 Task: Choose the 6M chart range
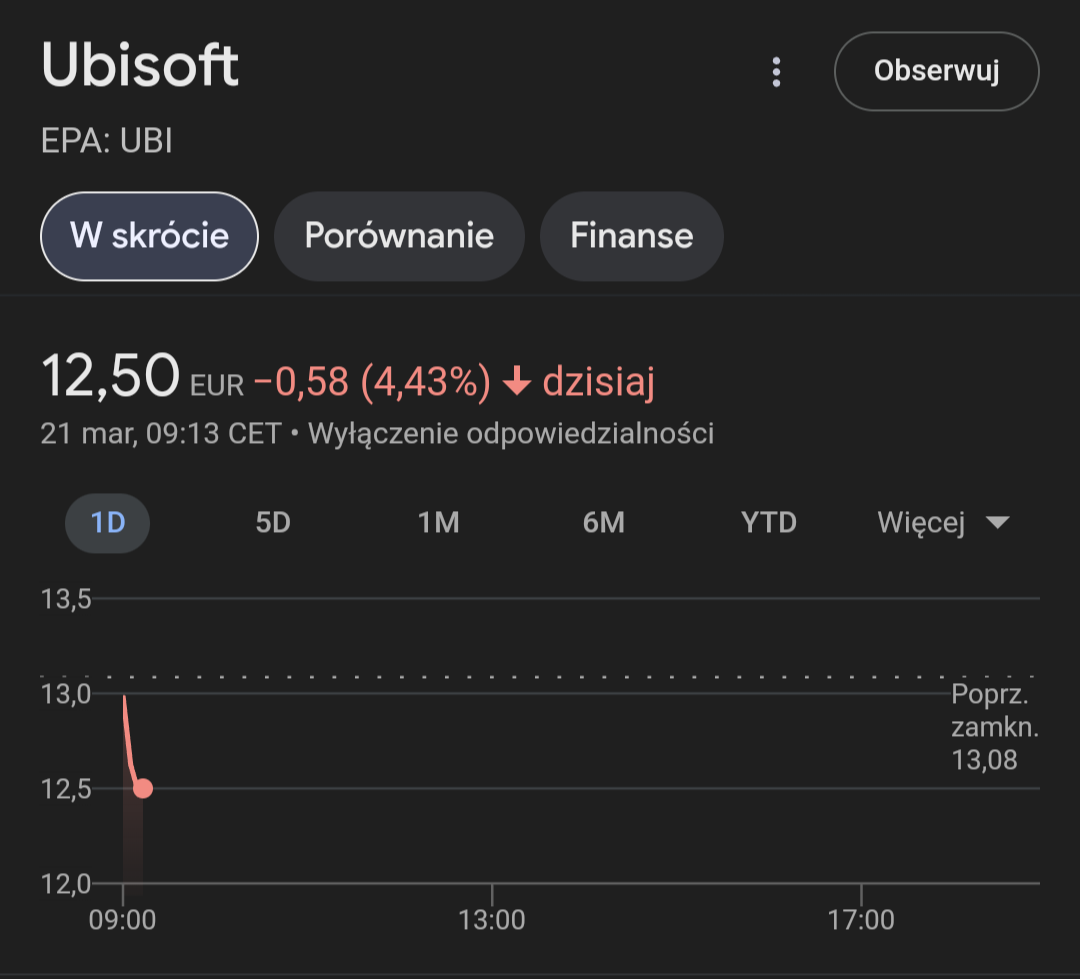point(603,523)
